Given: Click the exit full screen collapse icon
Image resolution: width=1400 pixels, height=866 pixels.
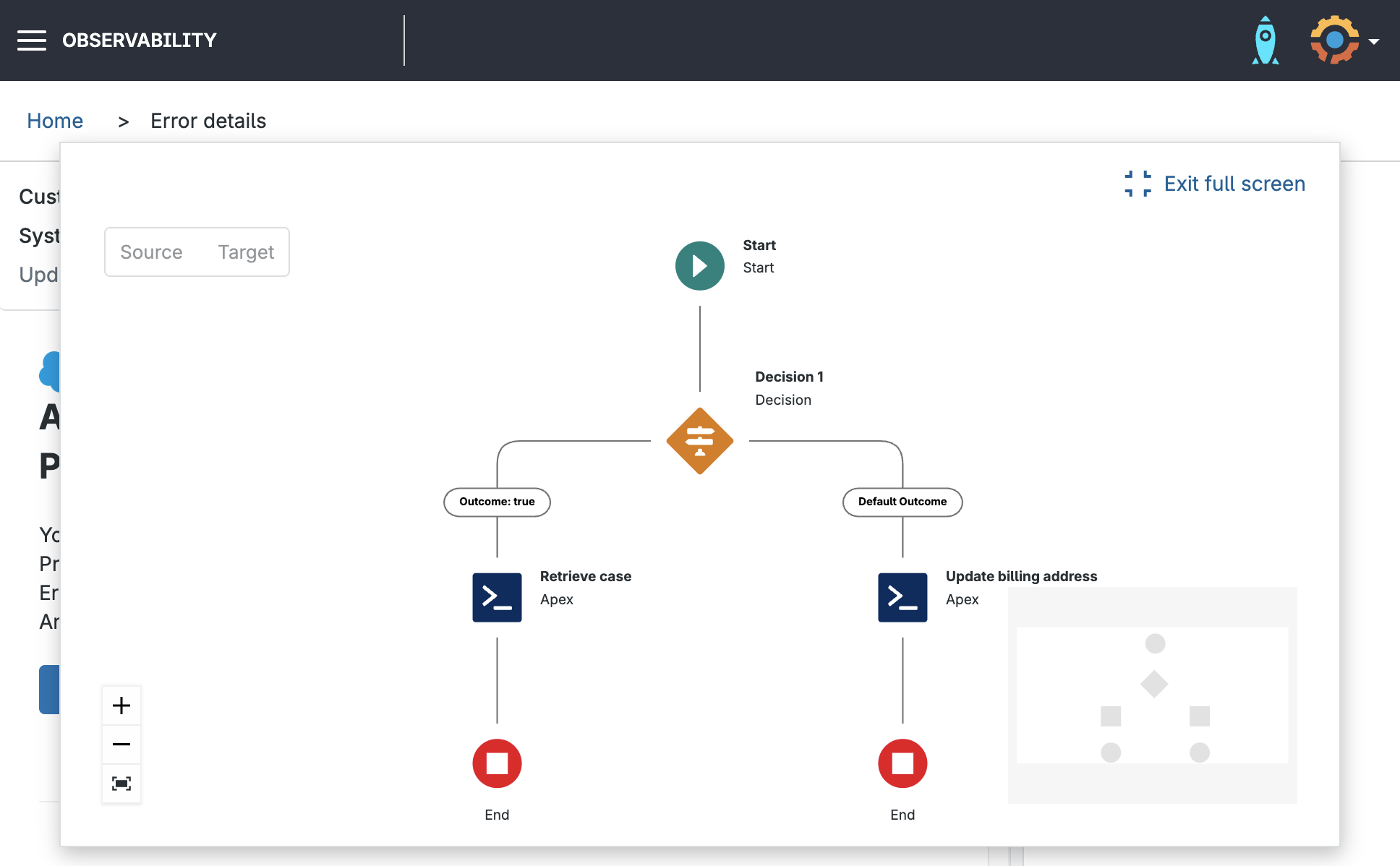Looking at the screenshot, I should [1137, 184].
